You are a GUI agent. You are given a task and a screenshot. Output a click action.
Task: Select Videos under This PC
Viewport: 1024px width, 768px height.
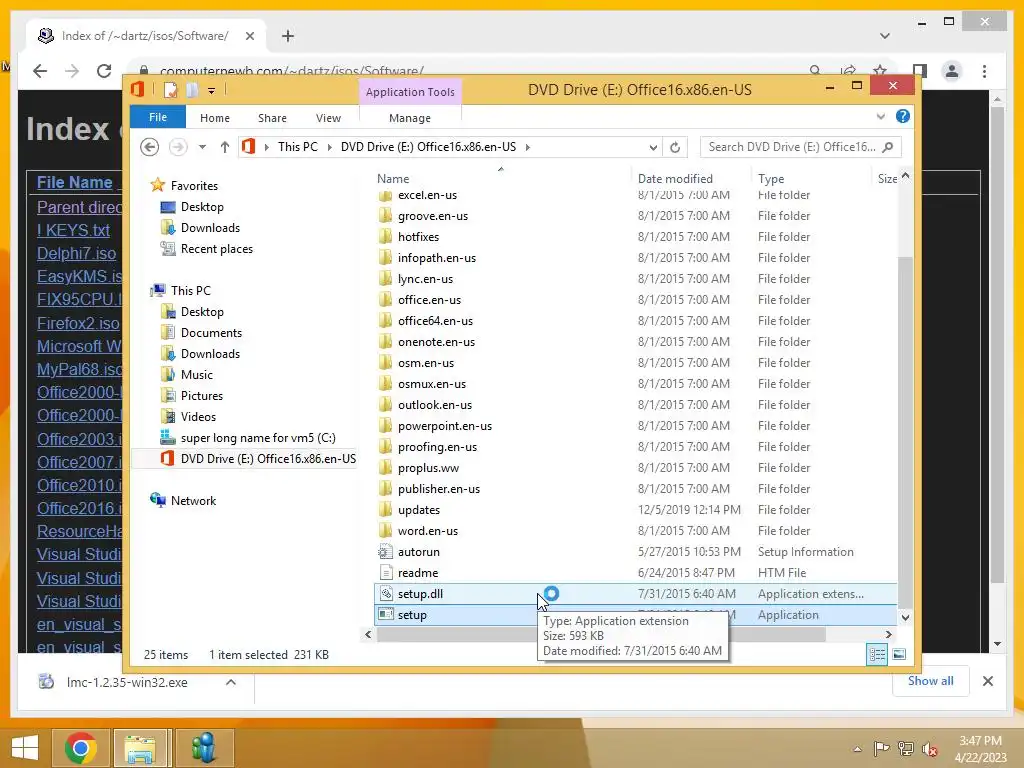click(198, 416)
